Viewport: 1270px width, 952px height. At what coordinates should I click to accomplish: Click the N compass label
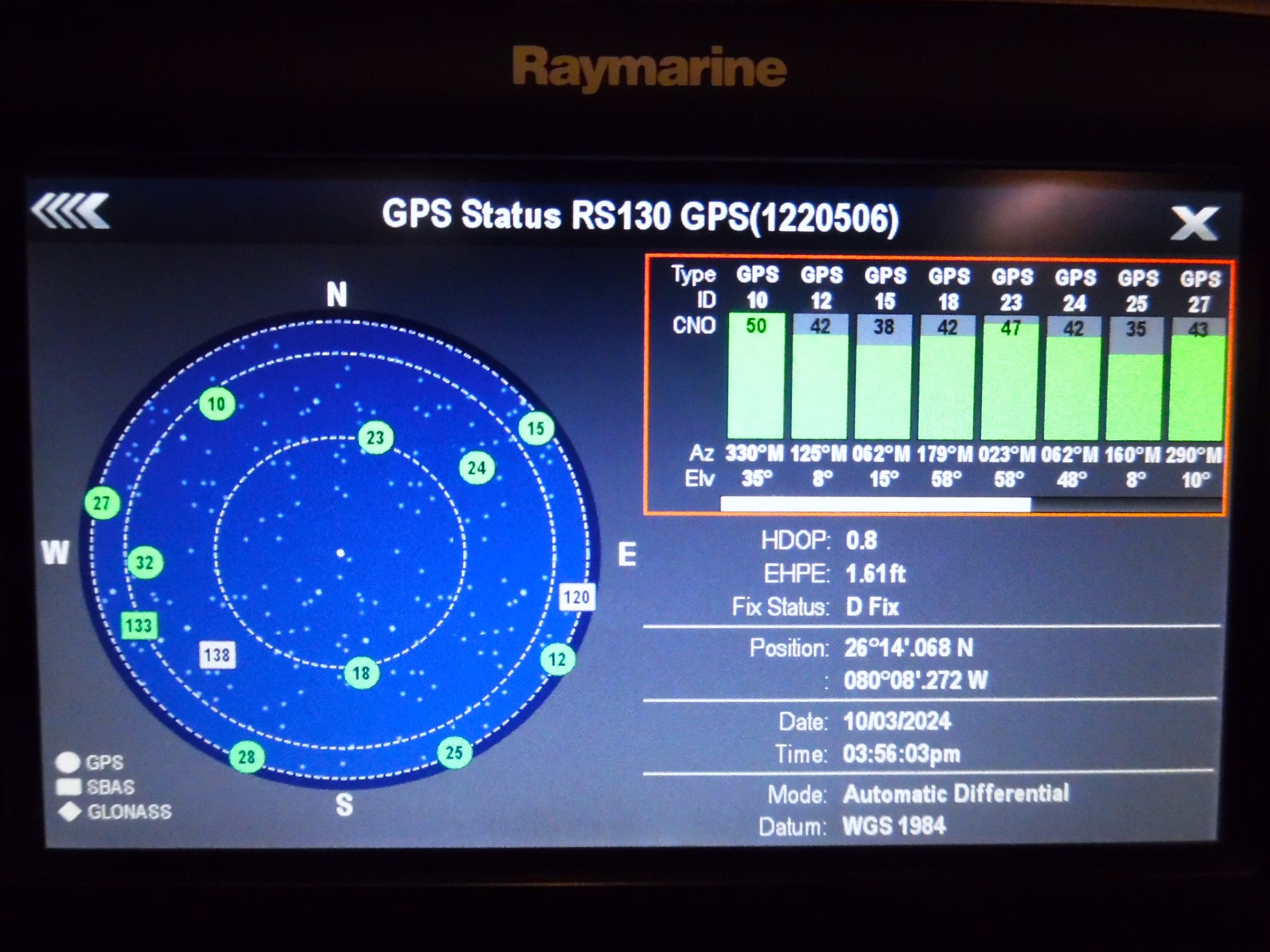[337, 295]
